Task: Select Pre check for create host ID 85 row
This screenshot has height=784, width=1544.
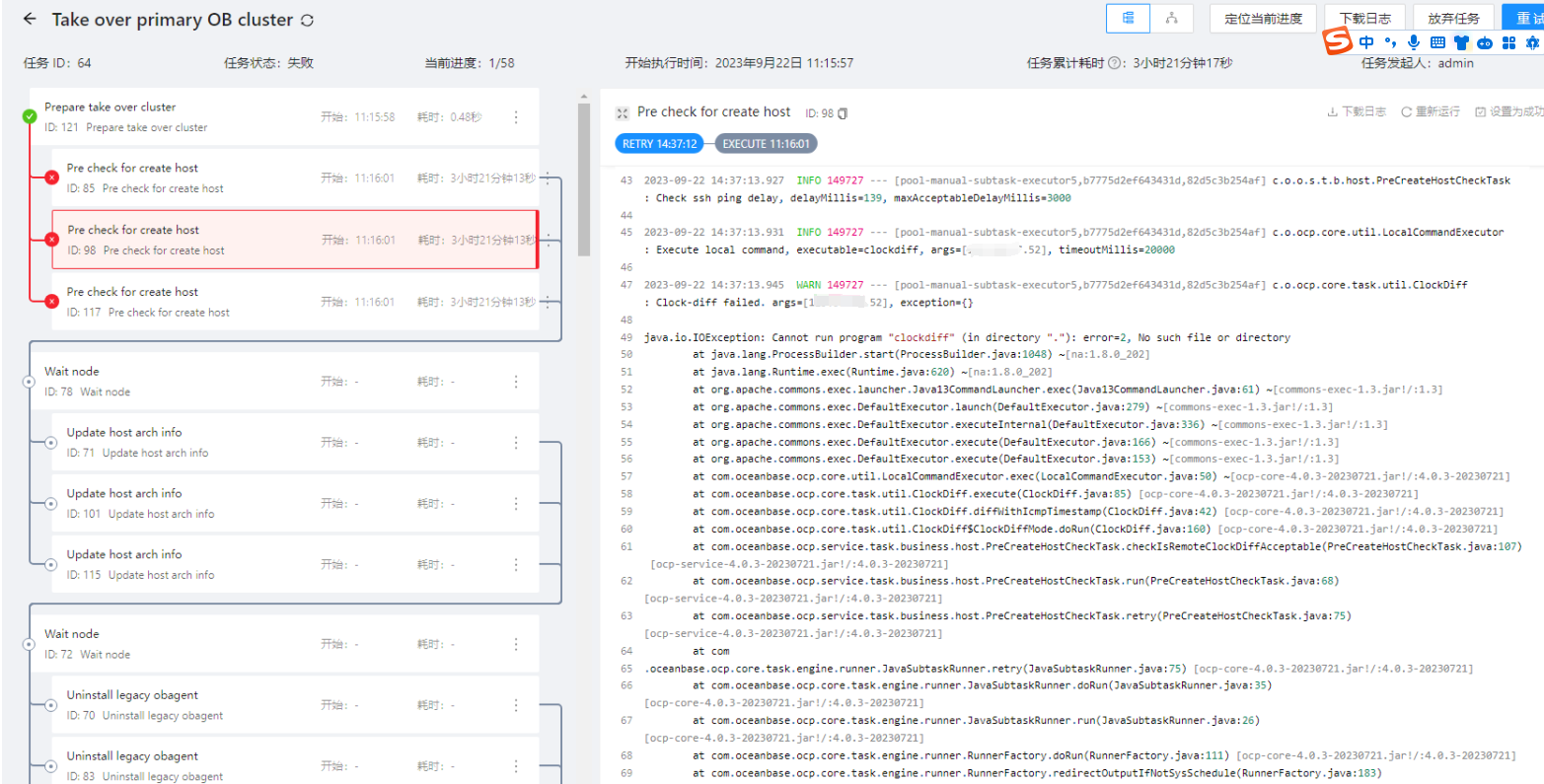Action: tap(295, 178)
